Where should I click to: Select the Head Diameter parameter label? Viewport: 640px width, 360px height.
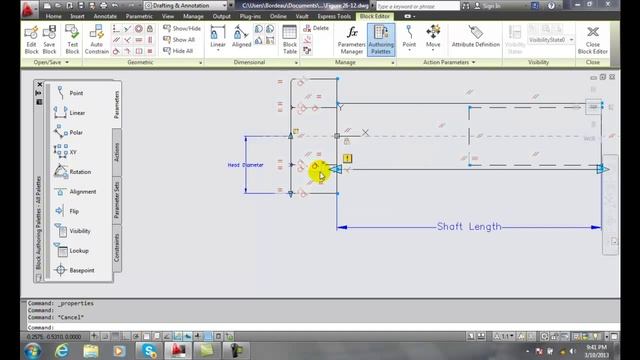coord(245,165)
